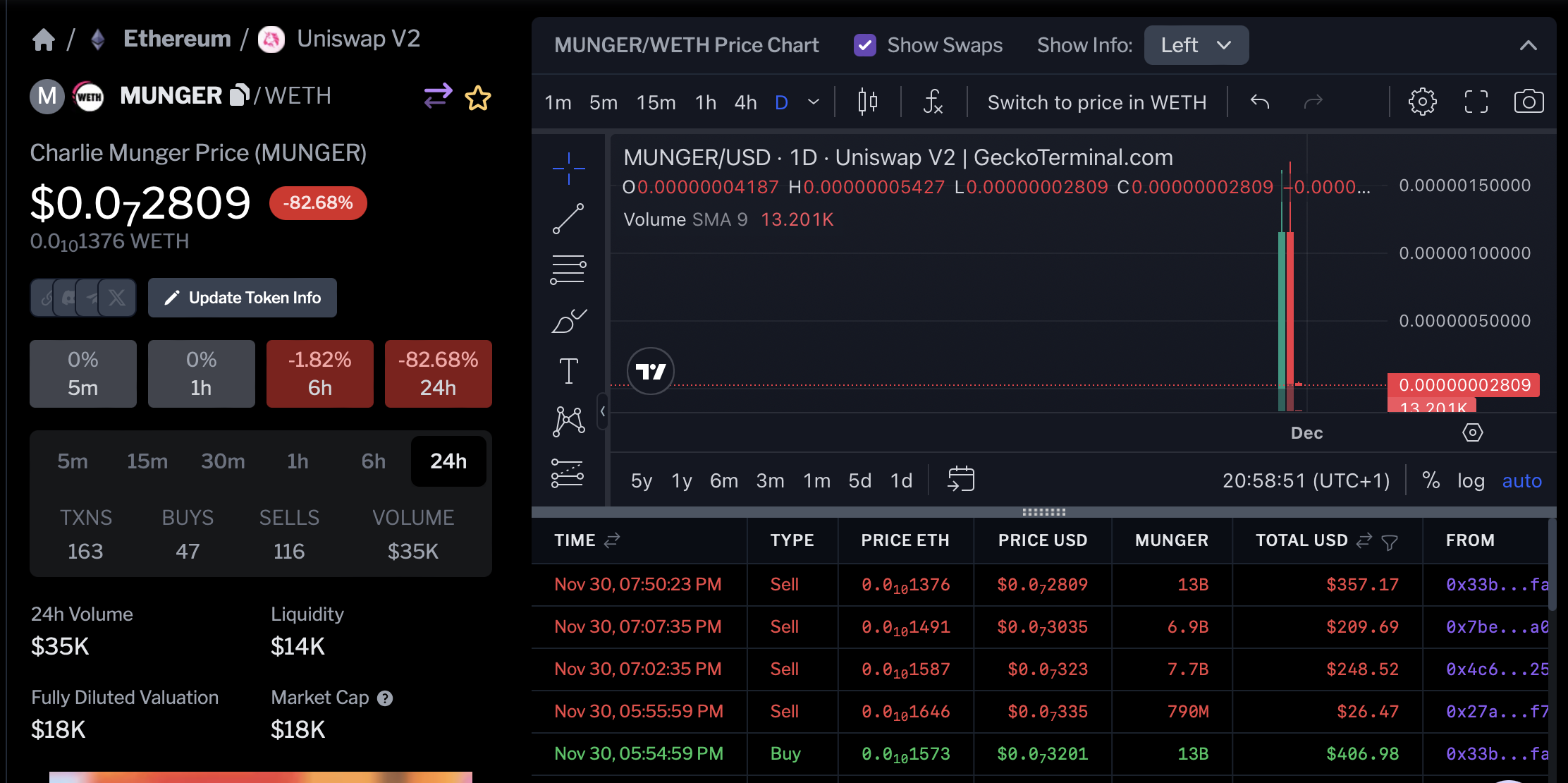Enter fullscreen chart mode

point(1476,102)
